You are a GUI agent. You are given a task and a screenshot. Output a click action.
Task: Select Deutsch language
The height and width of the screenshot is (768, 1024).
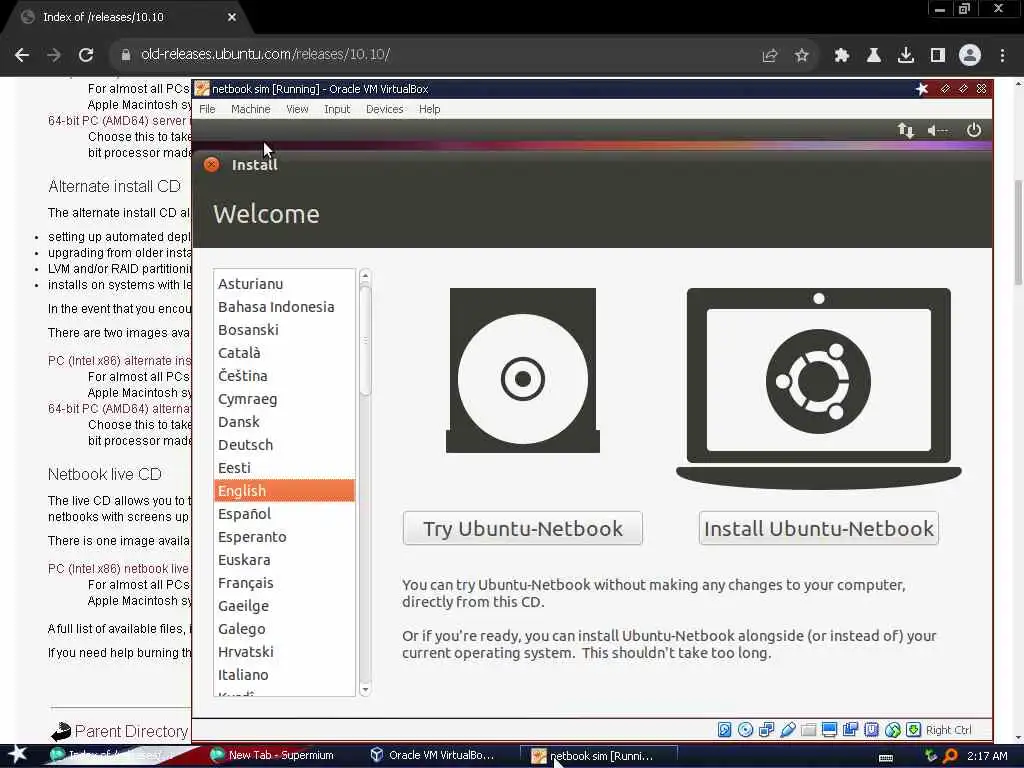[x=284, y=445]
